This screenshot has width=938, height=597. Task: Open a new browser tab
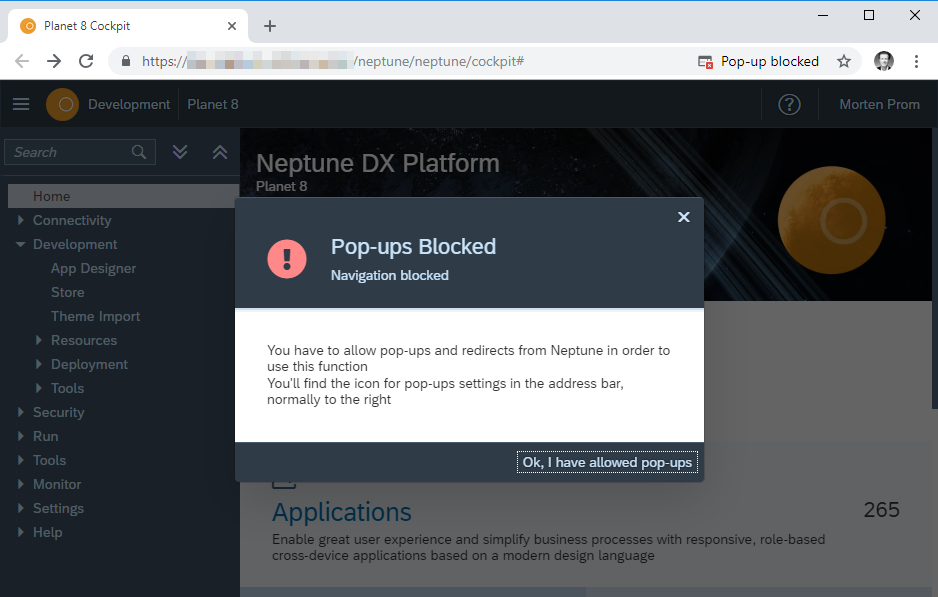[270, 26]
